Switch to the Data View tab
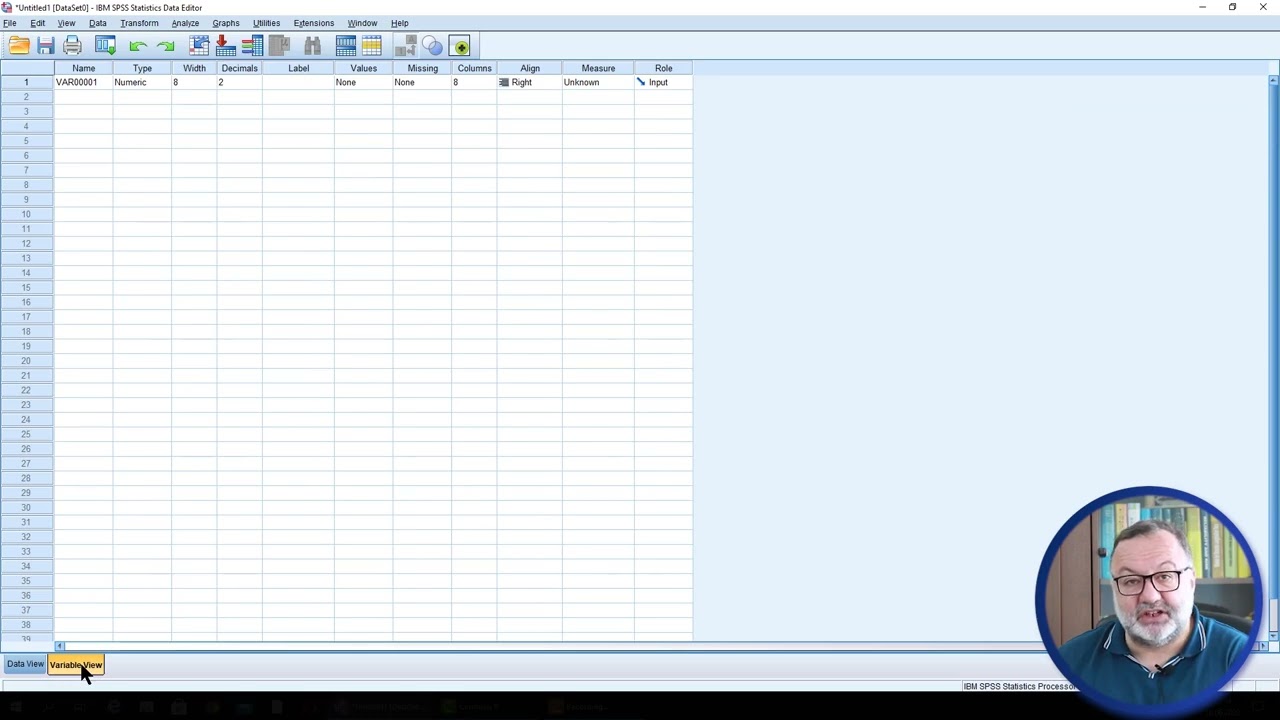 (x=25, y=664)
